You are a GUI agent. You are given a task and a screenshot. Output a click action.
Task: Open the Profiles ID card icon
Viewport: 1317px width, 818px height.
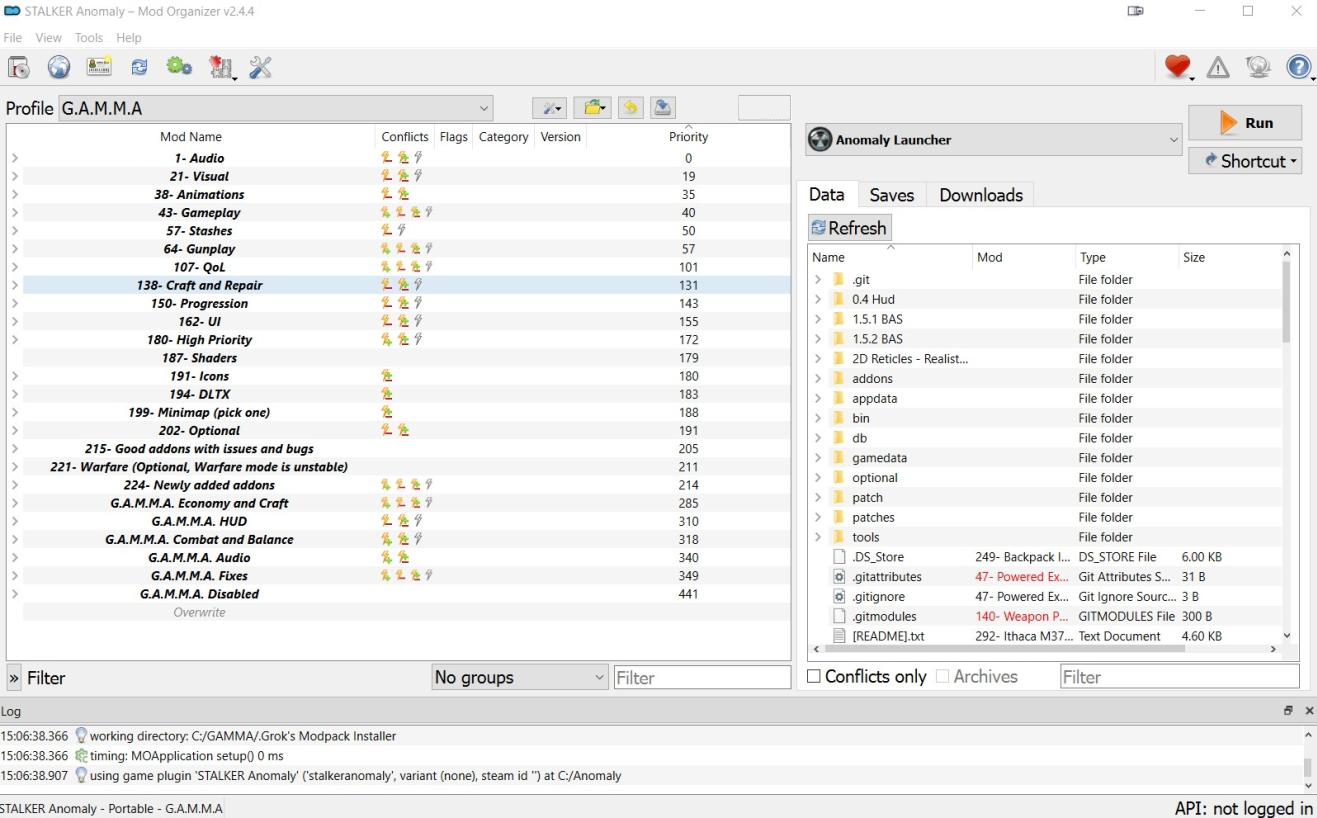pos(98,67)
